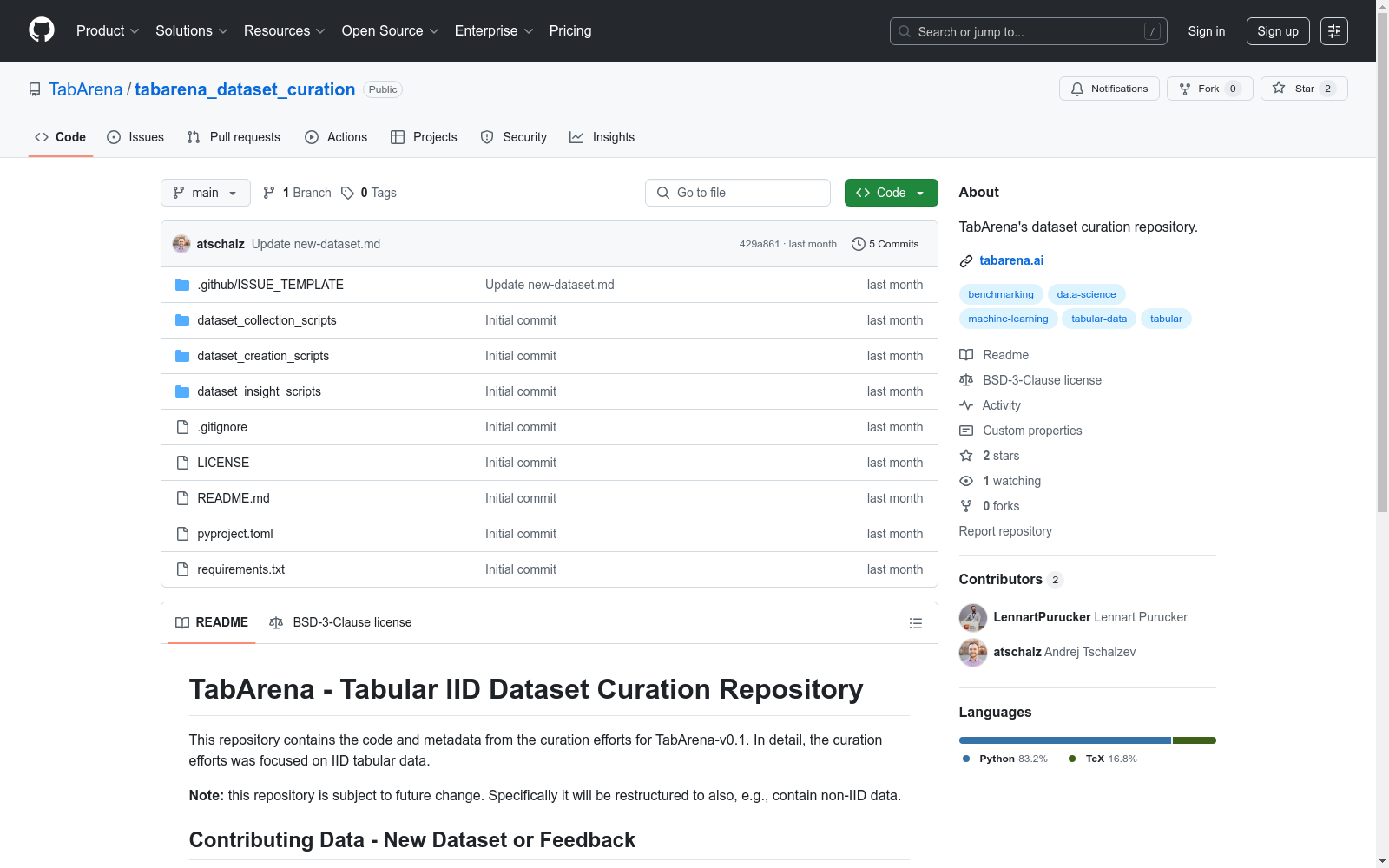The image size is (1389, 868).
Task: View the 5 Commits history
Action: tap(885, 244)
